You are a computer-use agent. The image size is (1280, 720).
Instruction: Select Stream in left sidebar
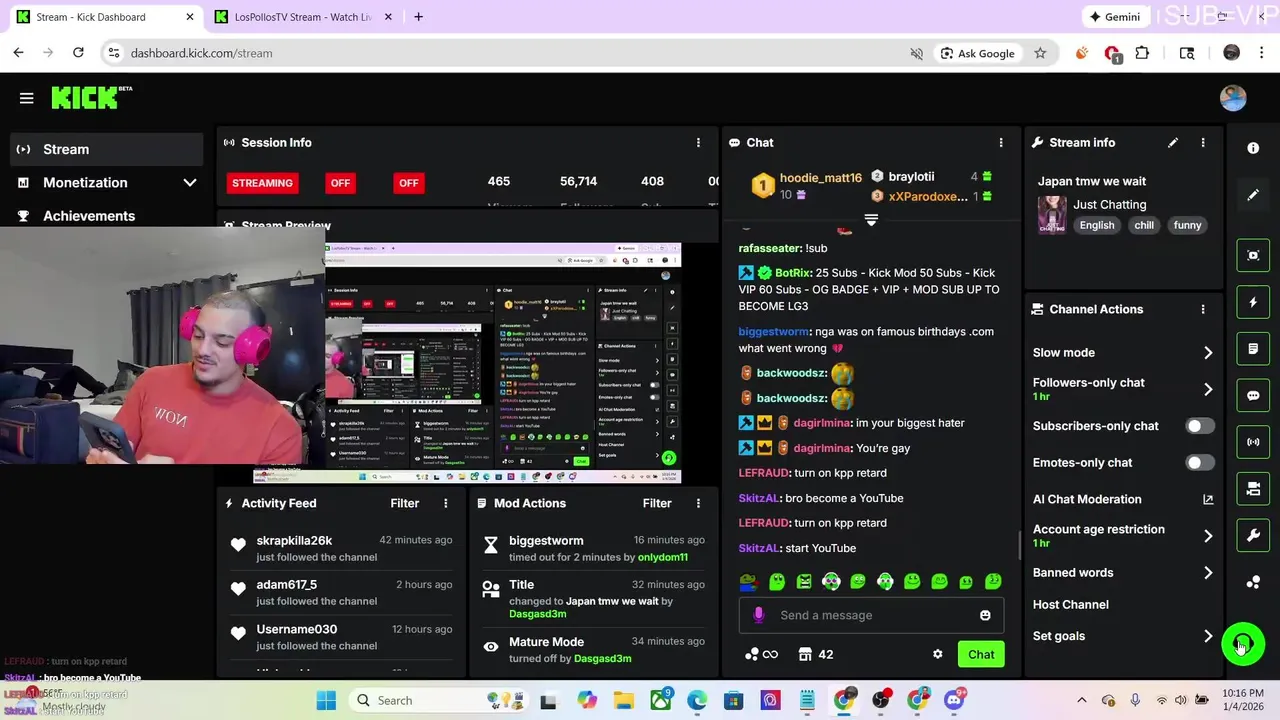[x=106, y=150]
